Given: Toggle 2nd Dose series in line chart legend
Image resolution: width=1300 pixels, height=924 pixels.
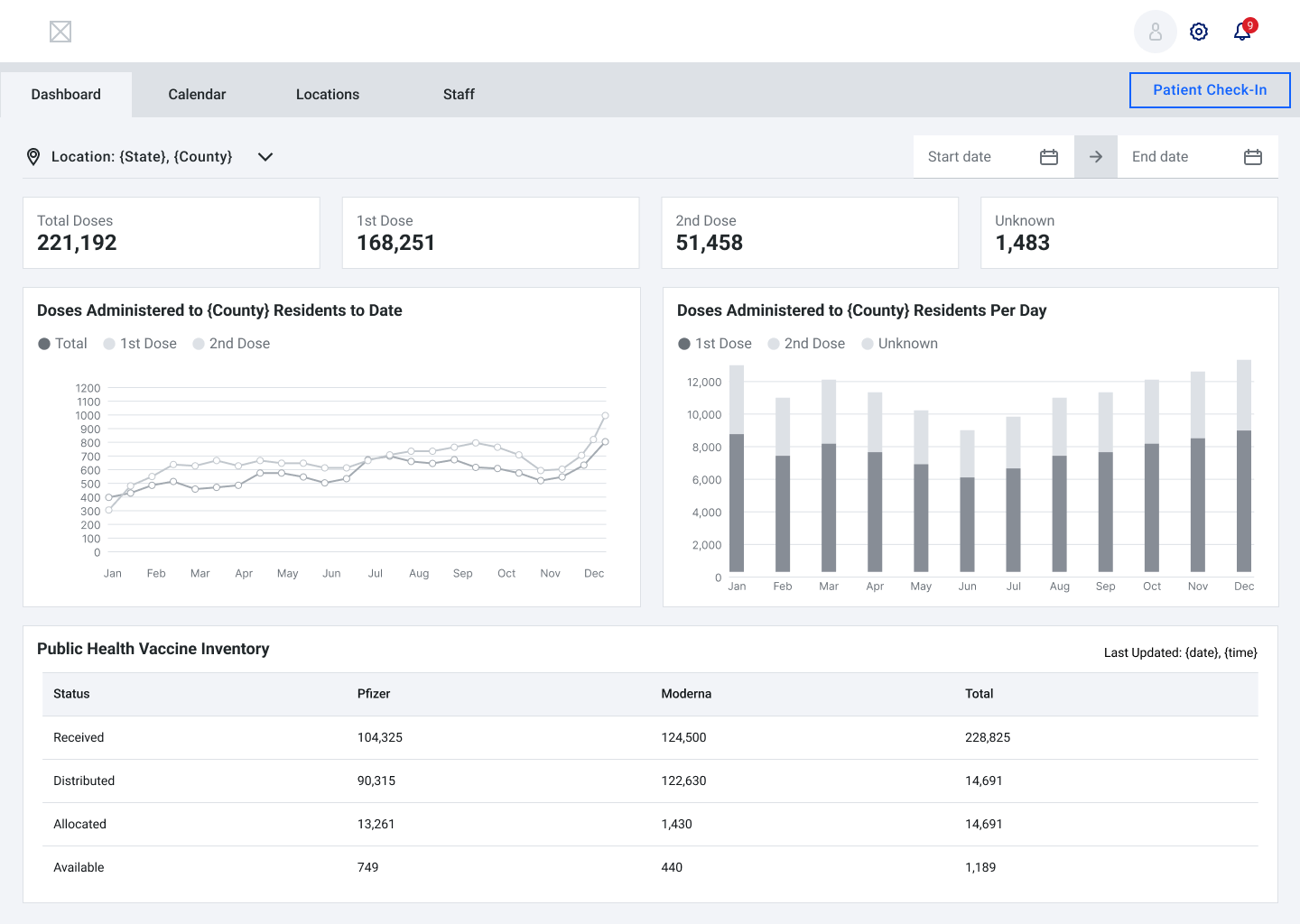Looking at the screenshot, I should point(231,344).
